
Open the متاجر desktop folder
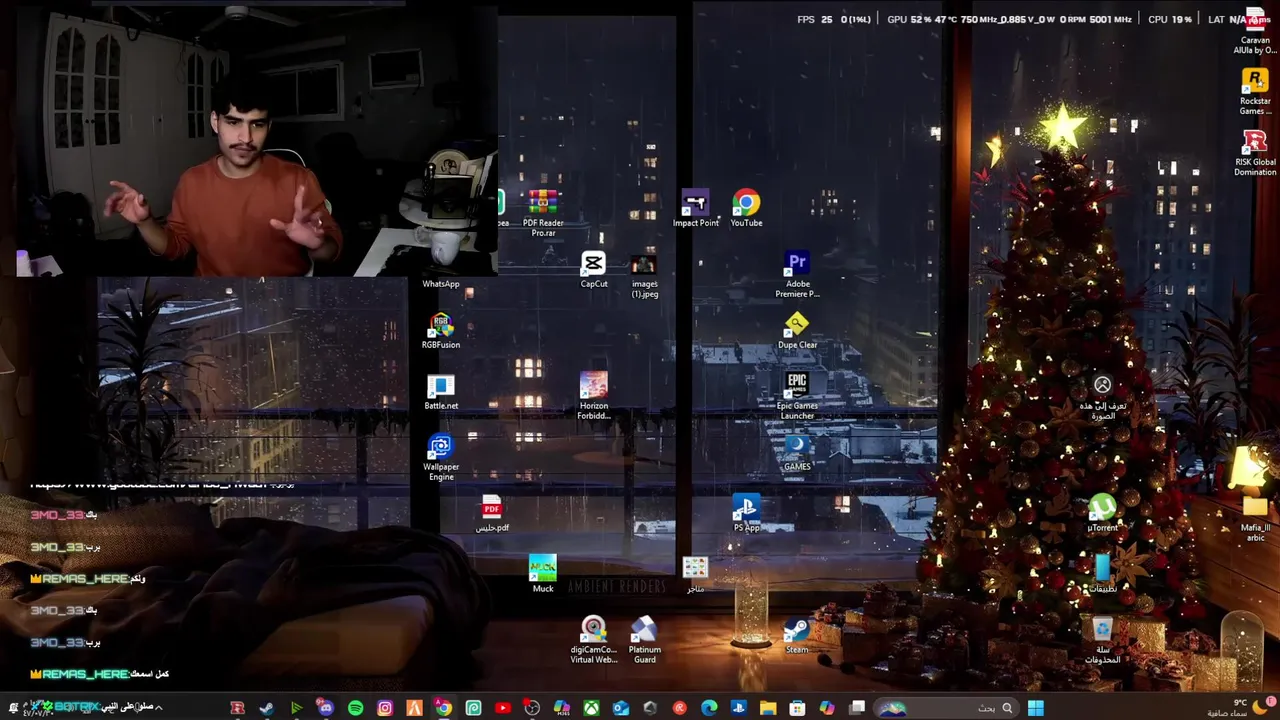(695, 575)
